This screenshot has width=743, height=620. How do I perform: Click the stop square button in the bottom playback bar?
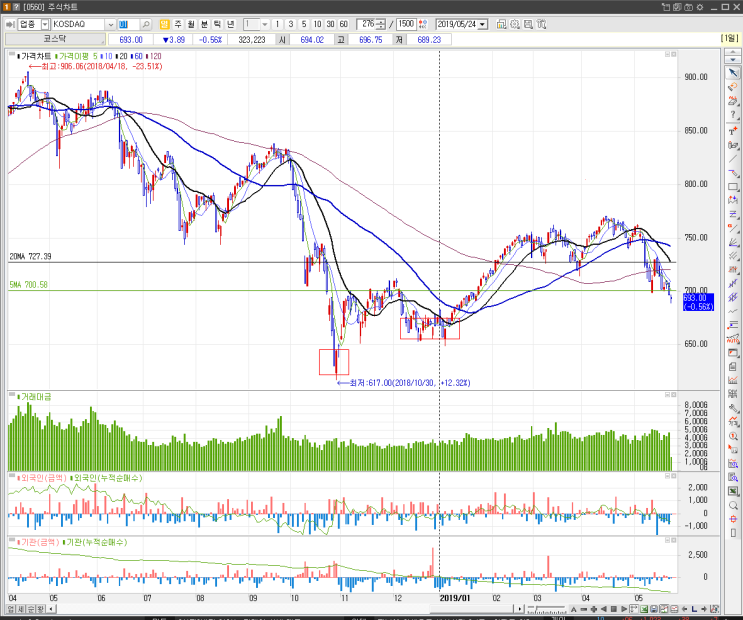[613, 609]
